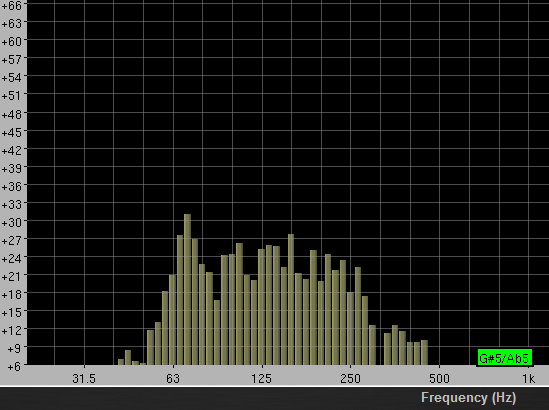Click the green G#5/Ab5 note label

point(505,358)
